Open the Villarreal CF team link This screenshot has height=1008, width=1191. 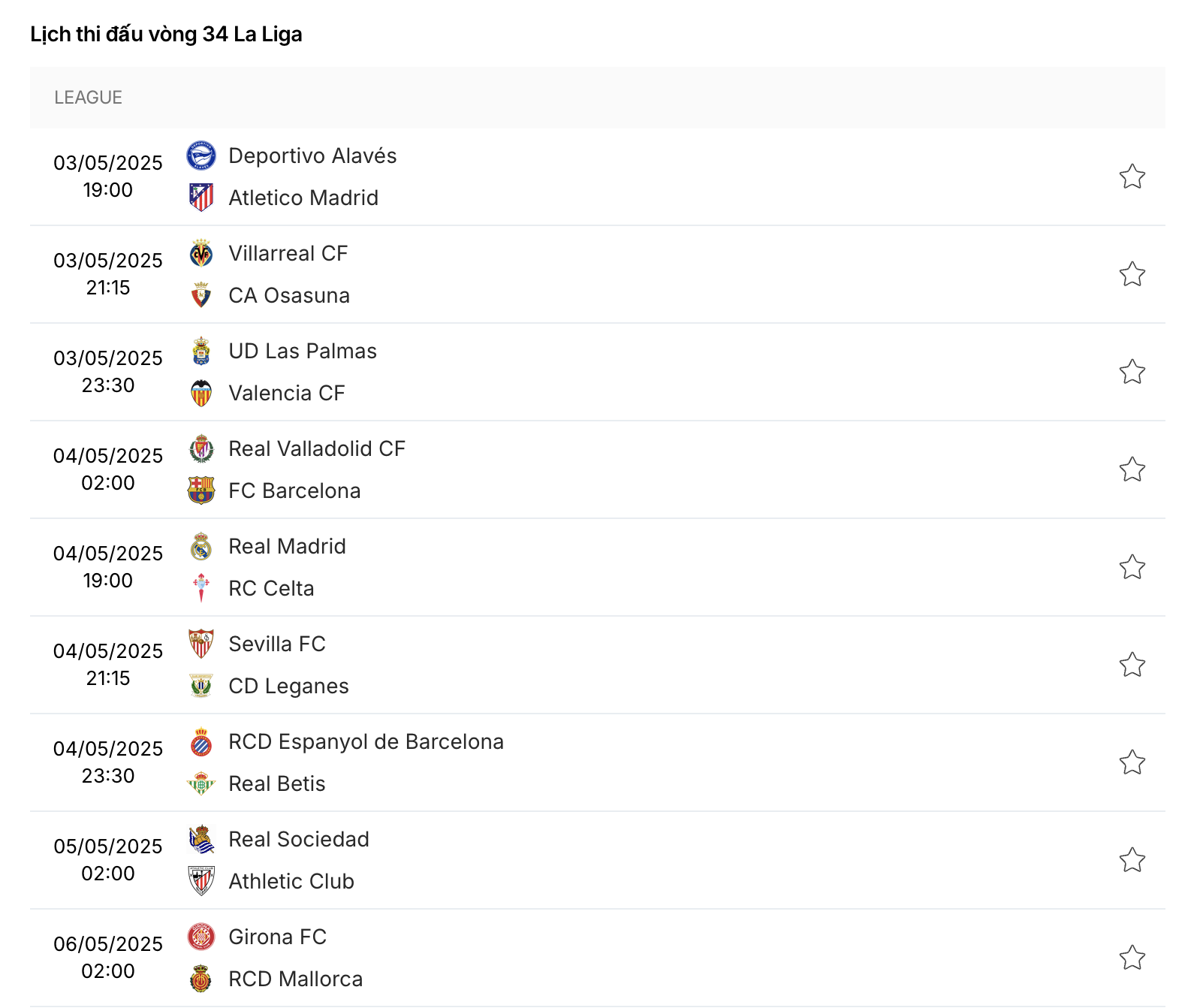288,253
